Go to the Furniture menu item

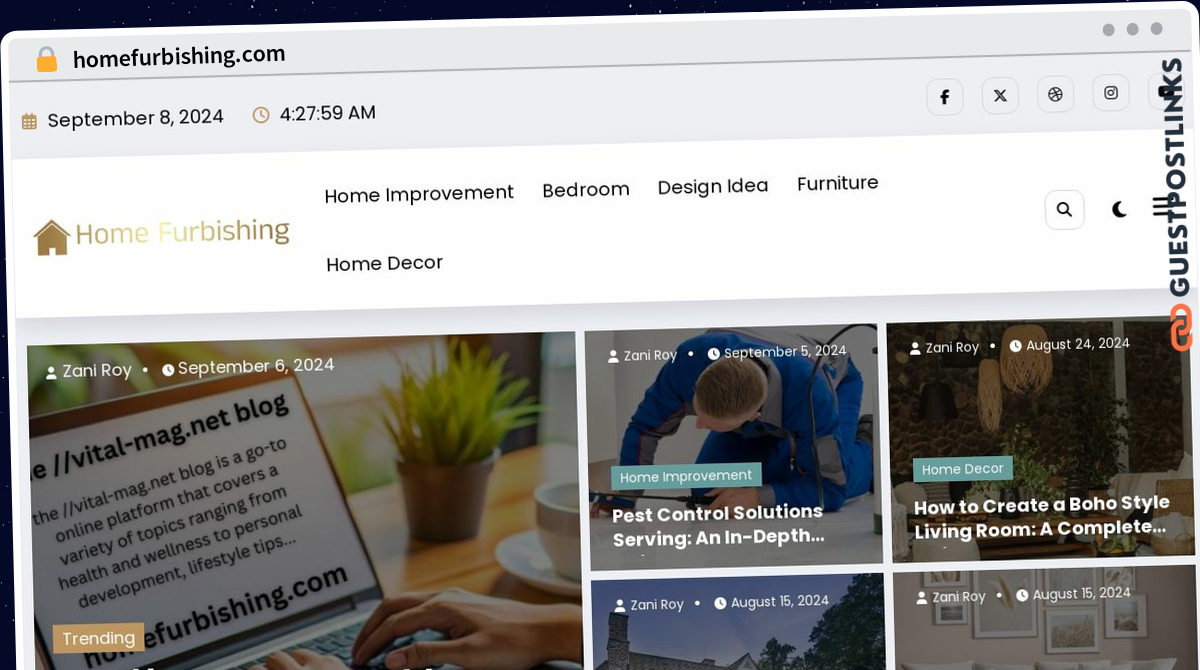coord(838,183)
